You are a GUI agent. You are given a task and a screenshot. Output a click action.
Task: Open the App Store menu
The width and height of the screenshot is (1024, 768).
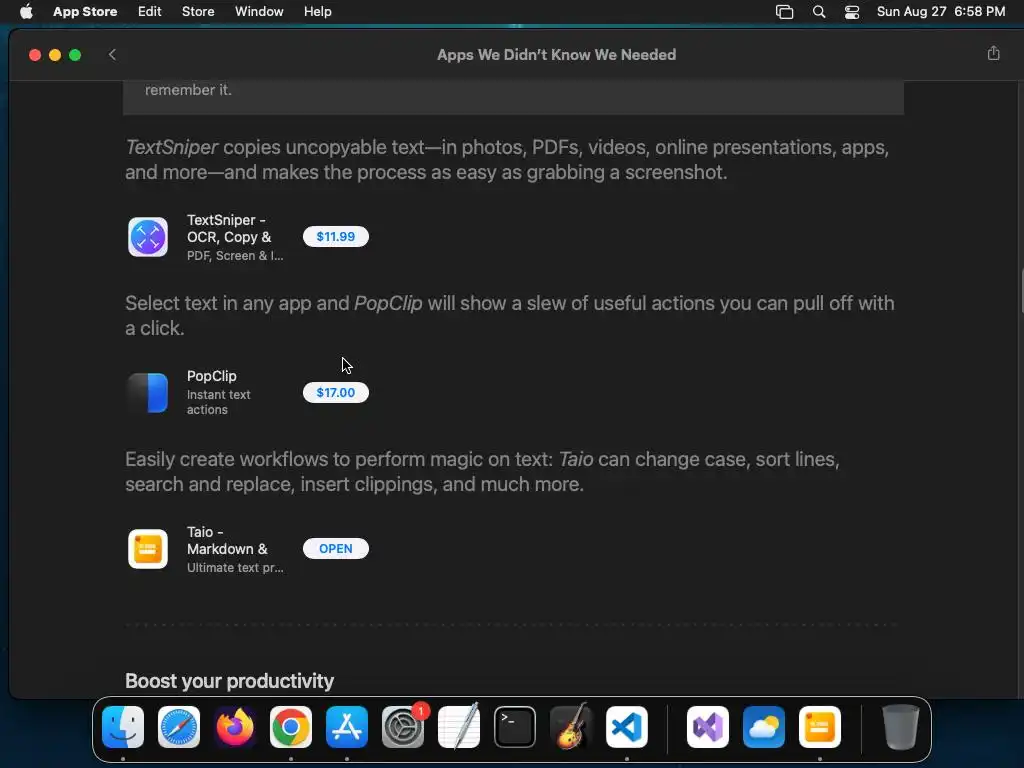pos(85,12)
